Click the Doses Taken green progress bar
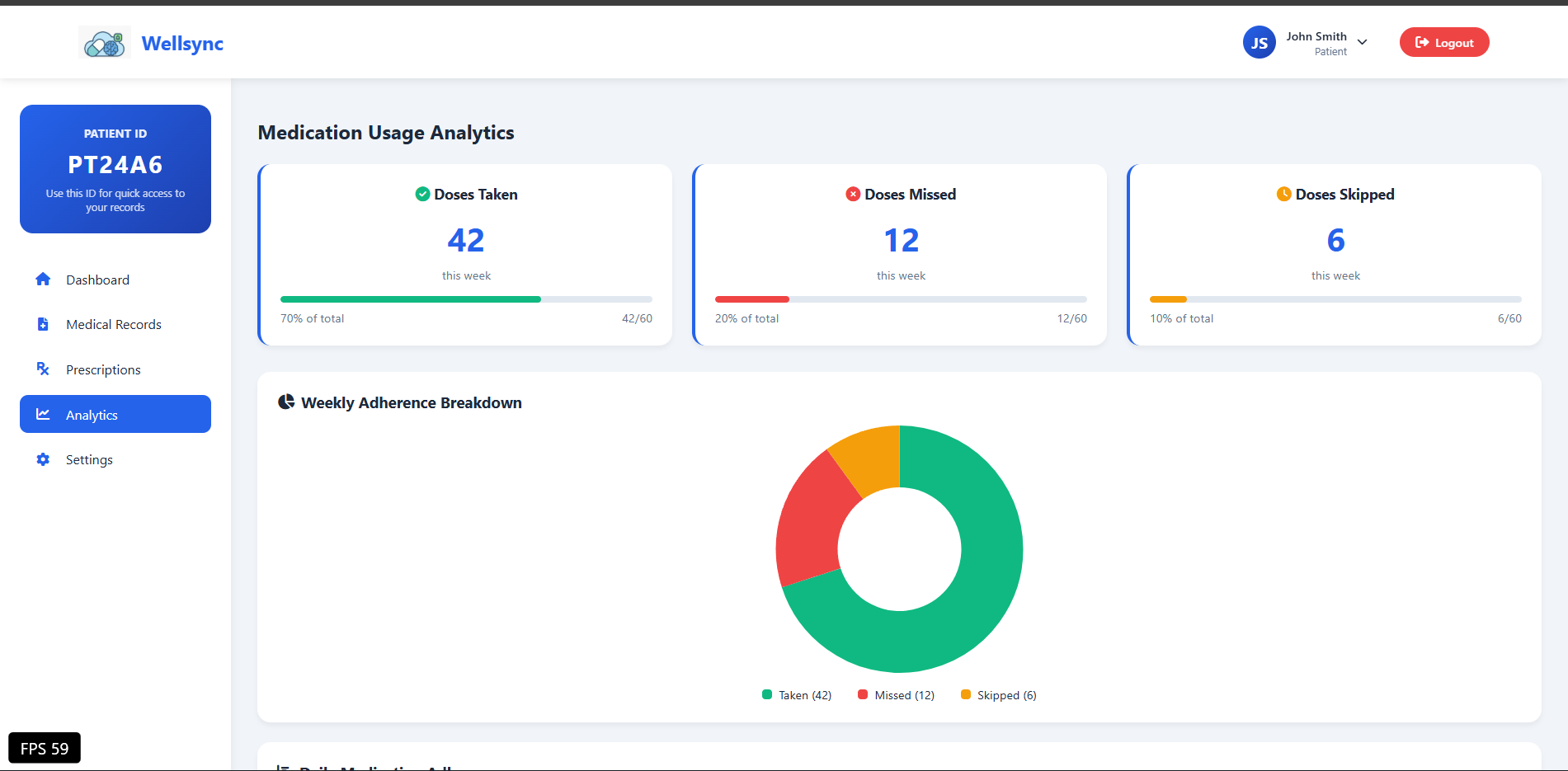 click(x=411, y=299)
